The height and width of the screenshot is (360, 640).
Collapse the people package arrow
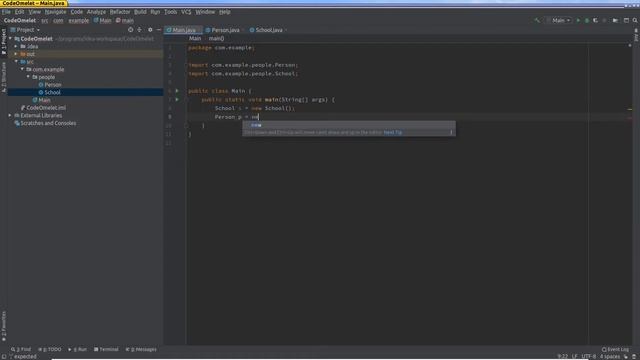coord(28,77)
